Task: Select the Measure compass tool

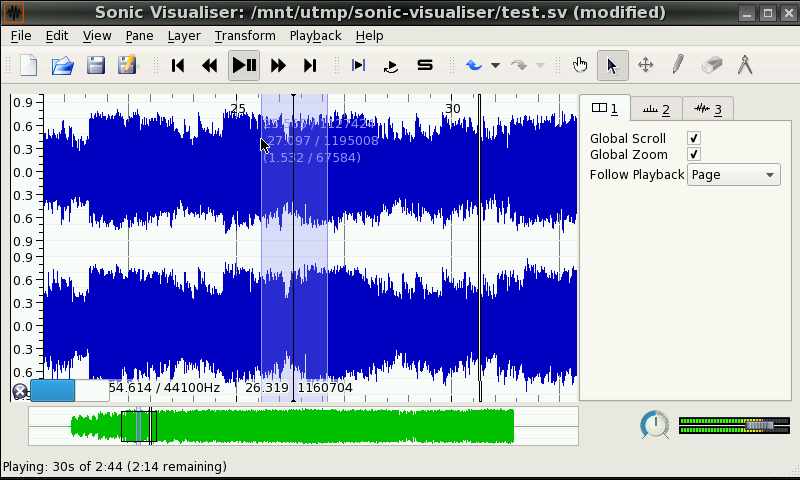Action: [x=745, y=65]
